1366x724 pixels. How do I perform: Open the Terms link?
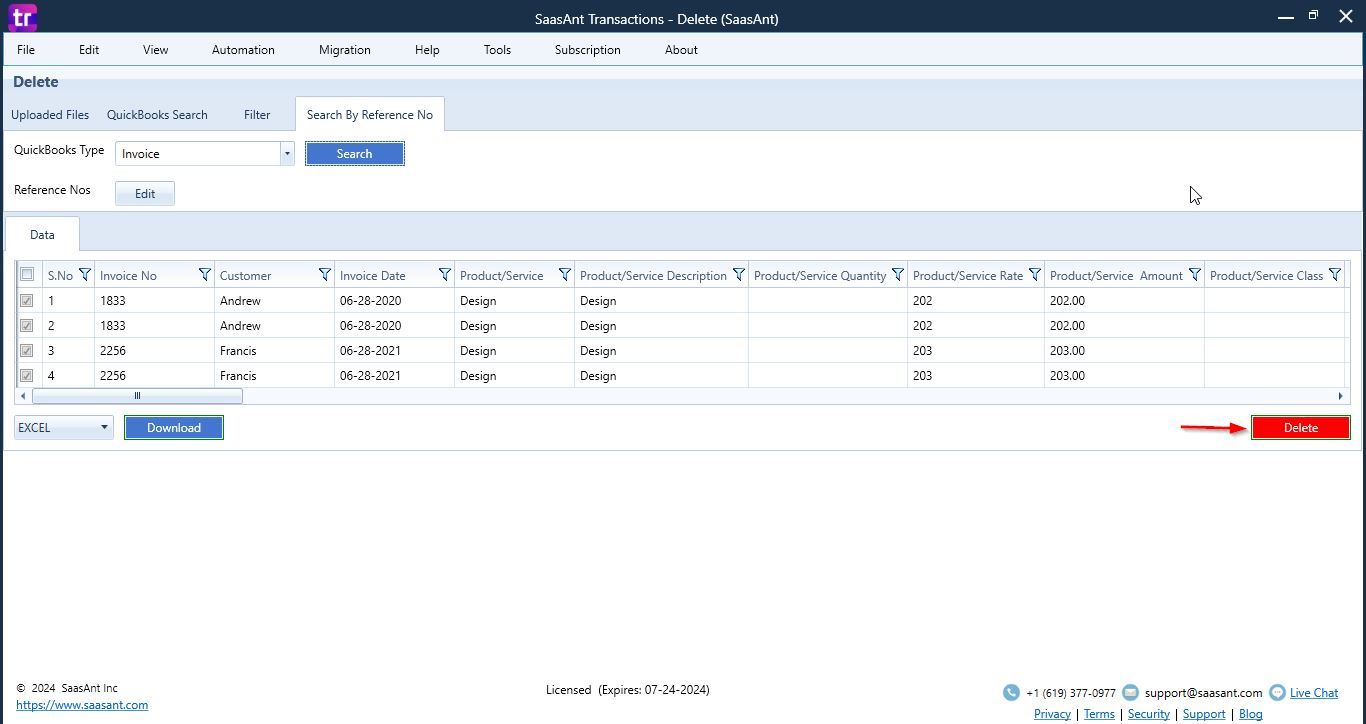tap(1099, 714)
